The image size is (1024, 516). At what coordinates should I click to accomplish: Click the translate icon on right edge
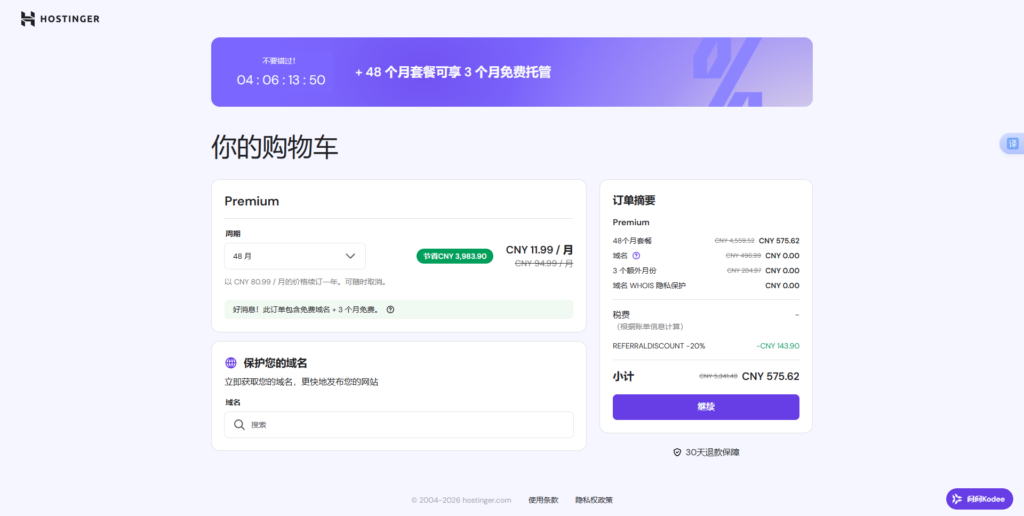tap(1012, 144)
